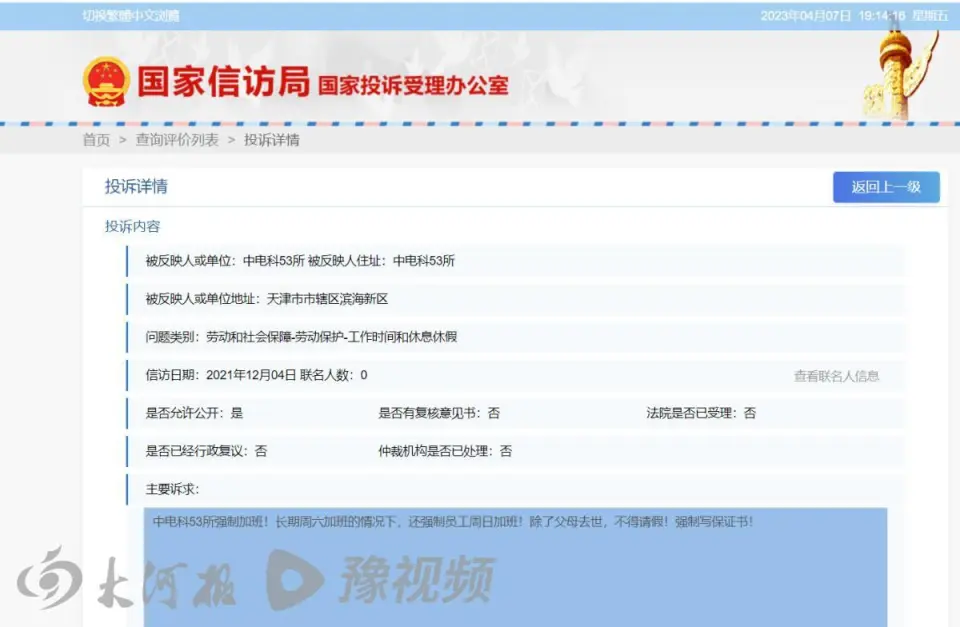Click 投诉详情 breadcrumb item

pos(272,140)
